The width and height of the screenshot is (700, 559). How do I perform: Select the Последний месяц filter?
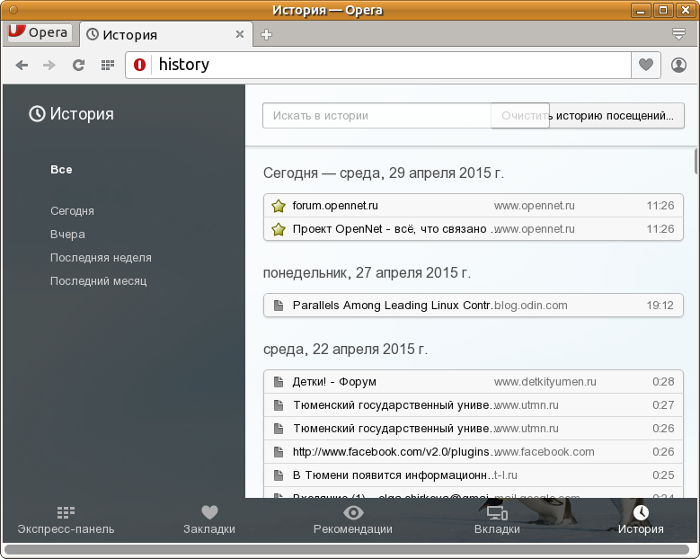(x=98, y=281)
